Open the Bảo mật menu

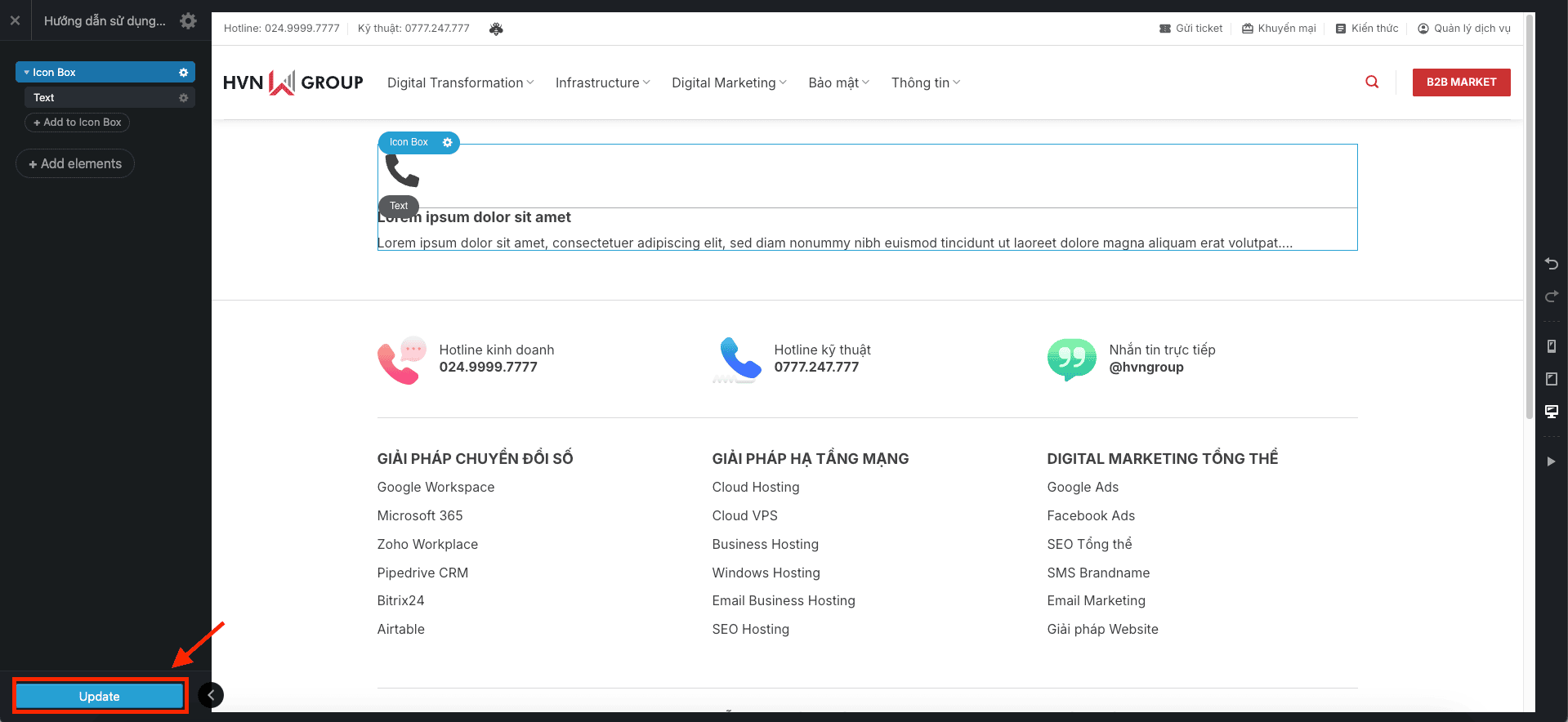tap(838, 82)
